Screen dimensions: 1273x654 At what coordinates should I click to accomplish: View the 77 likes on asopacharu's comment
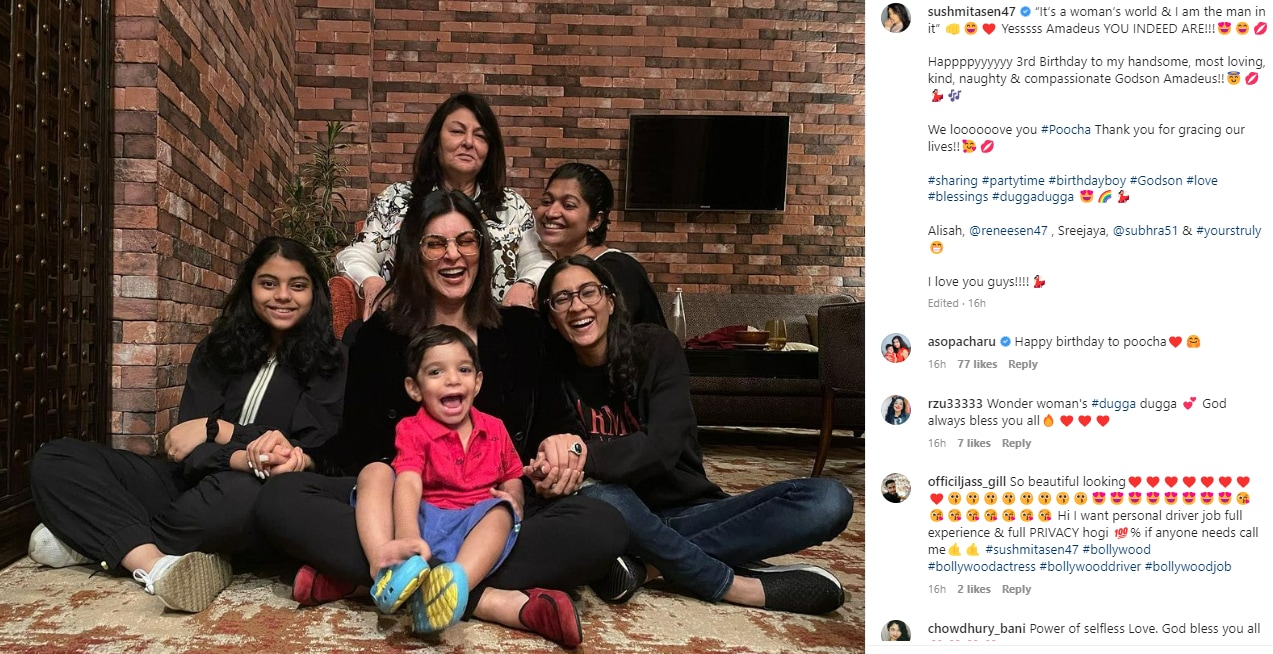pyautogui.click(x=977, y=365)
